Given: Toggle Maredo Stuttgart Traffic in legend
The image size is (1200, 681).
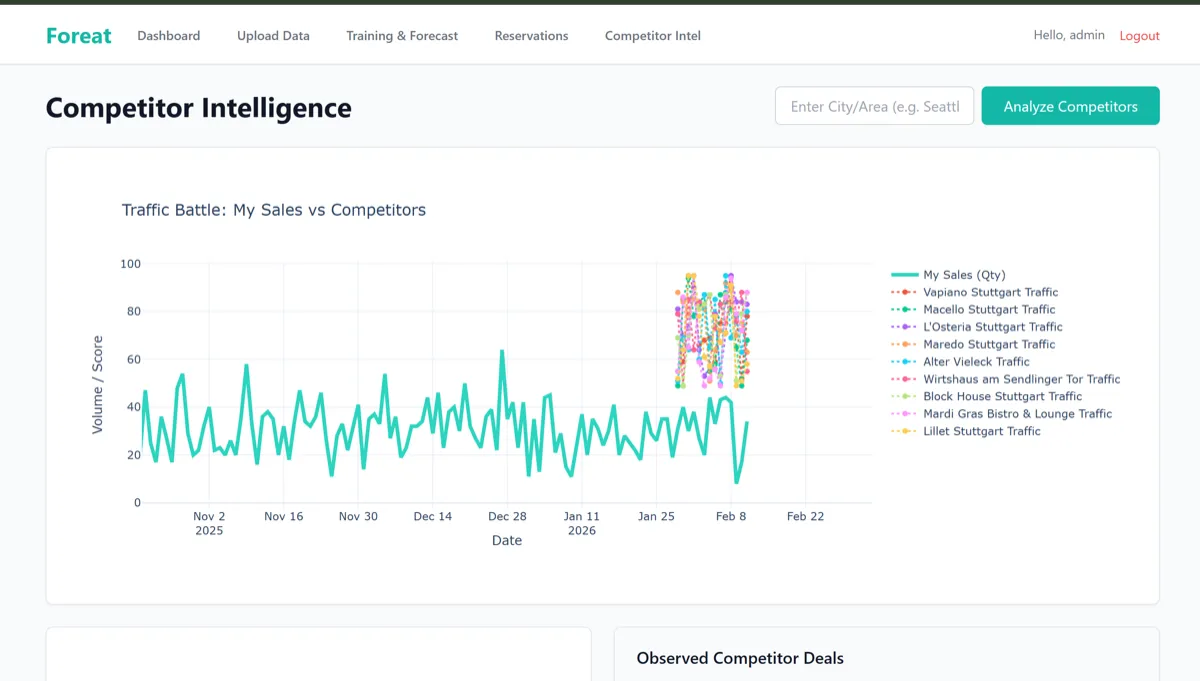Looking at the screenshot, I should pos(989,344).
